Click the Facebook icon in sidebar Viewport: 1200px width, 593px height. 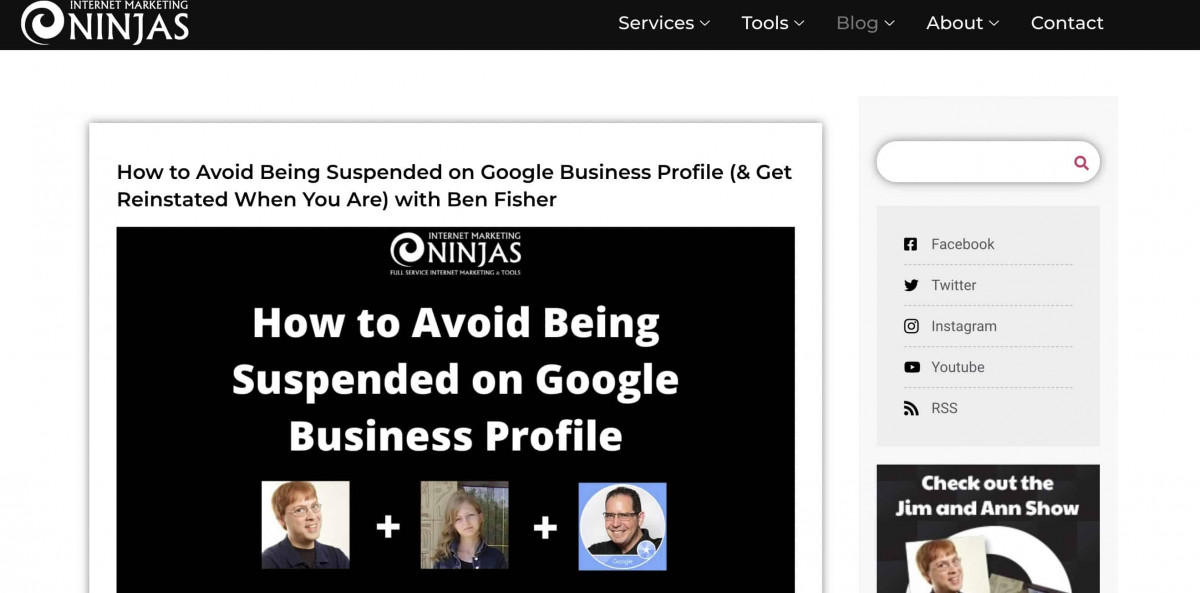pyautogui.click(x=911, y=244)
